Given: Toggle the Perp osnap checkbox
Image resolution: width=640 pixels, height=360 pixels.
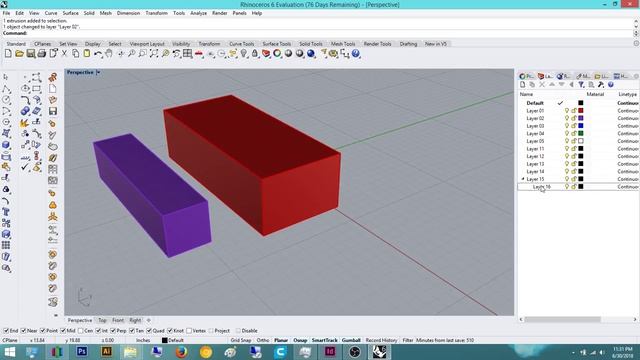Looking at the screenshot, I should point(113,331).
